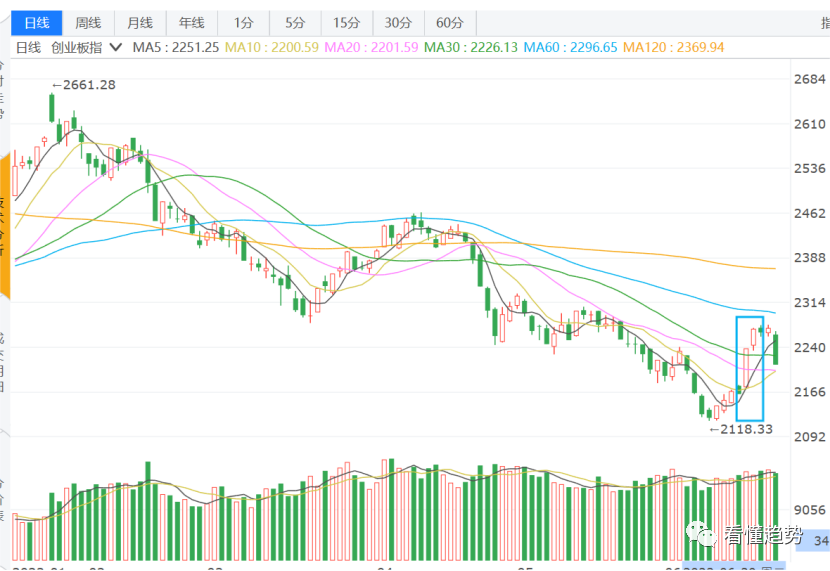Click the MA5 : 2251.25 indicator label

click(x=175, y=48)
